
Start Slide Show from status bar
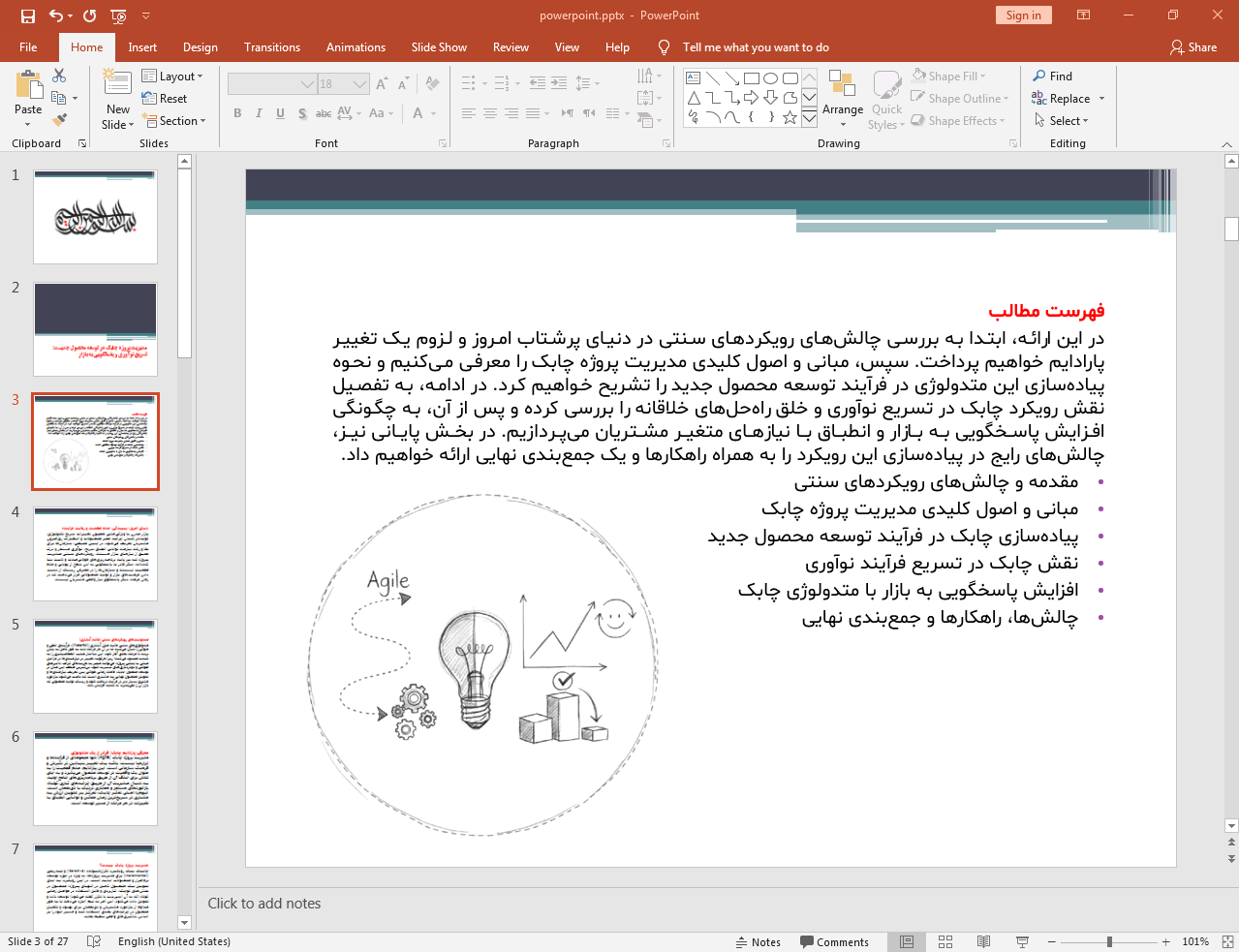pos(1022,941)
